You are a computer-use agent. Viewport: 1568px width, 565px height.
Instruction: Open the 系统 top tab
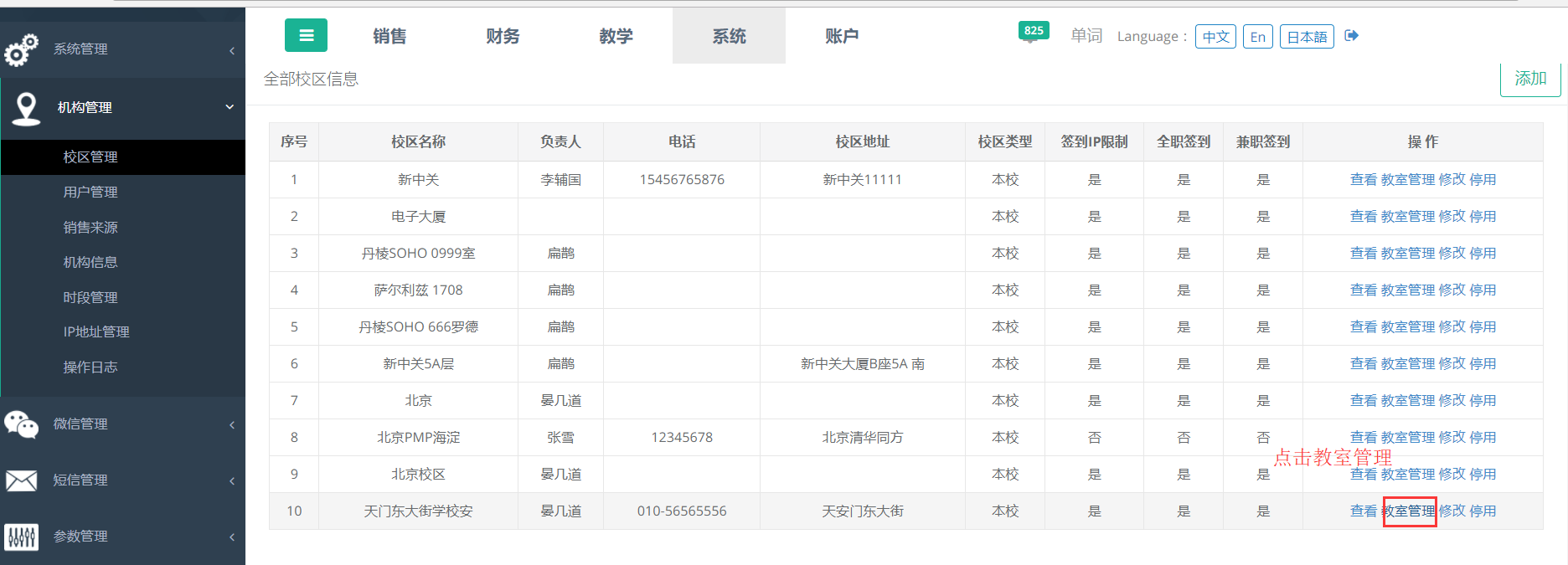729,36
